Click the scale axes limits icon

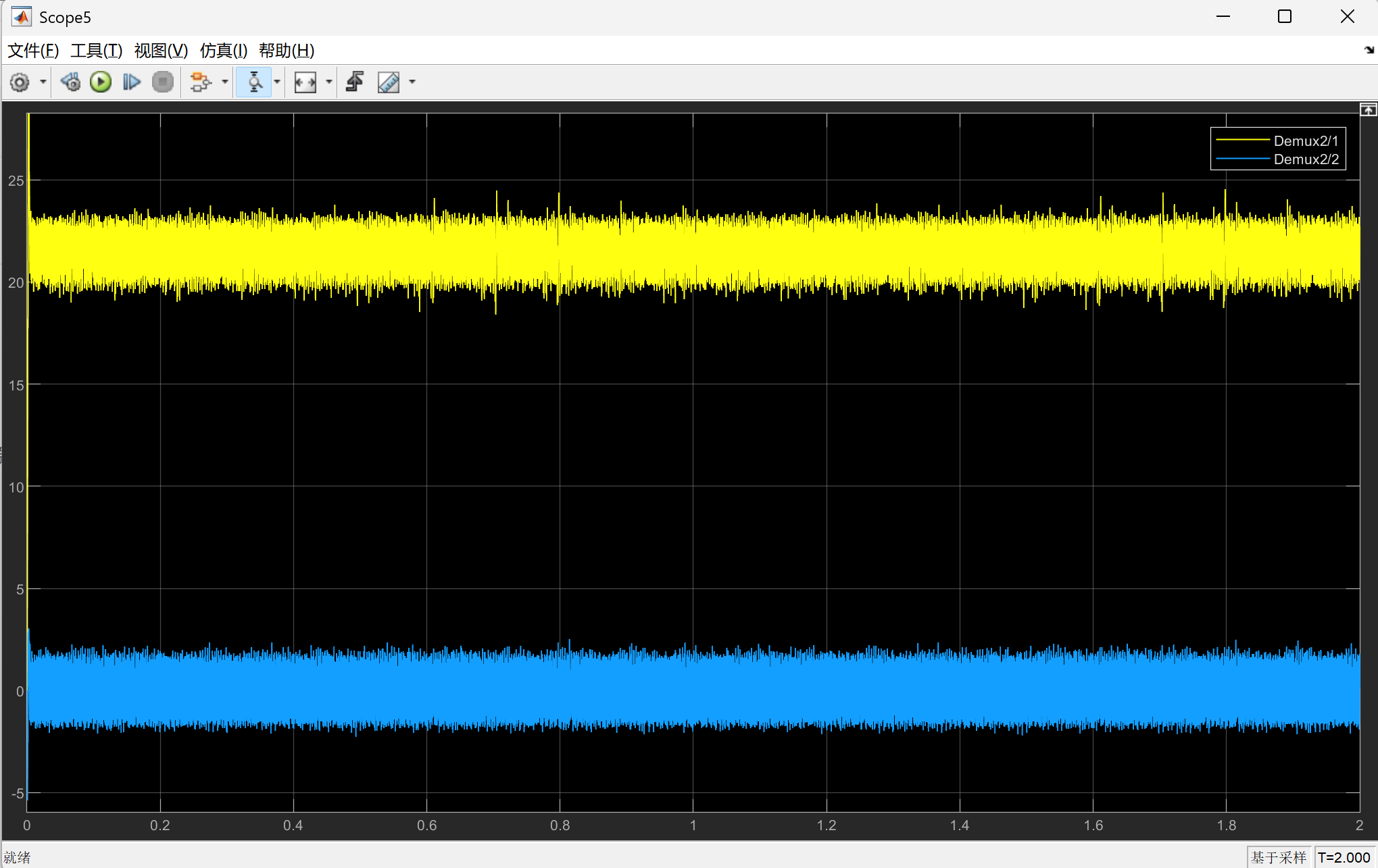pos(305,82)
